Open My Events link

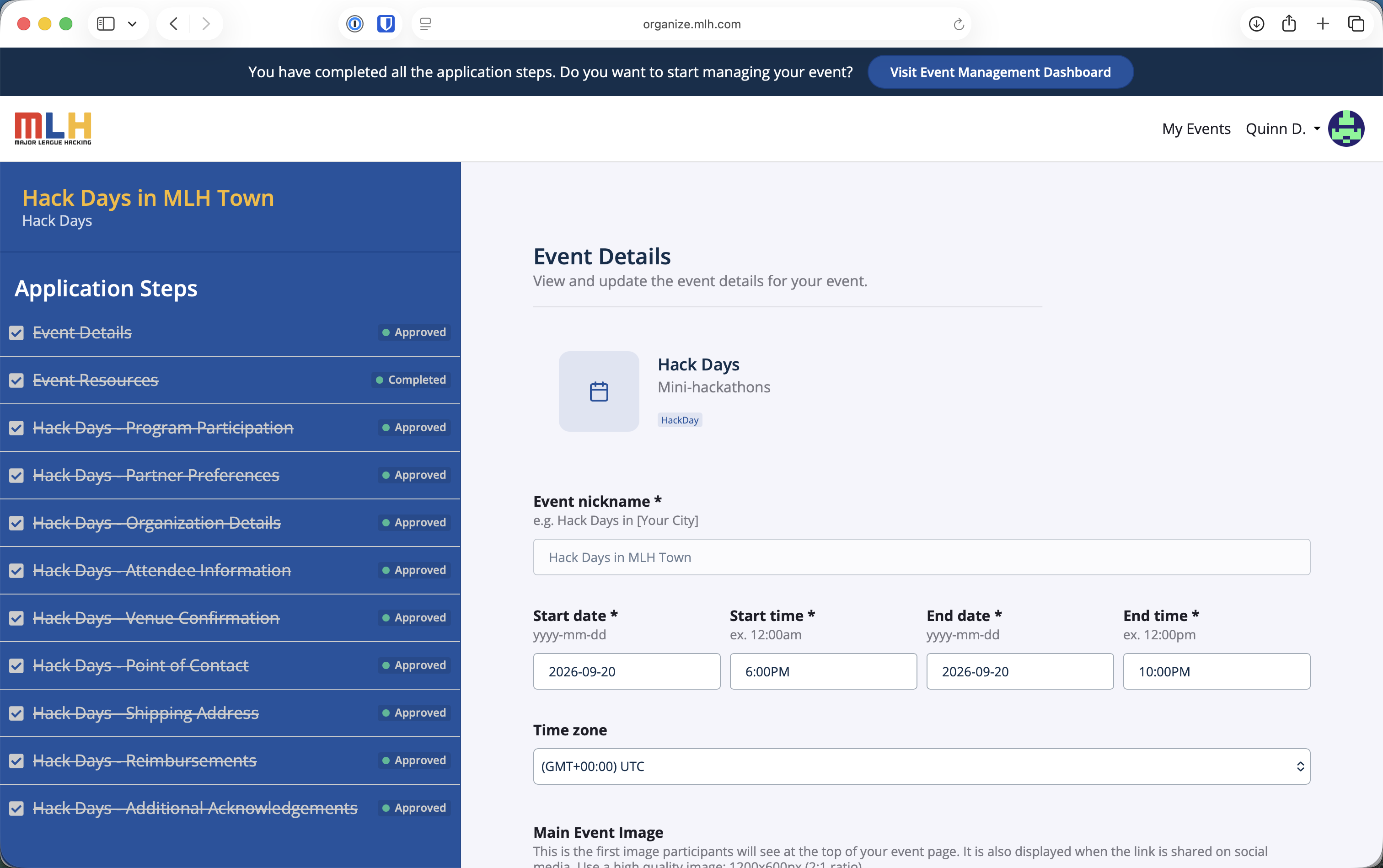1196,129
